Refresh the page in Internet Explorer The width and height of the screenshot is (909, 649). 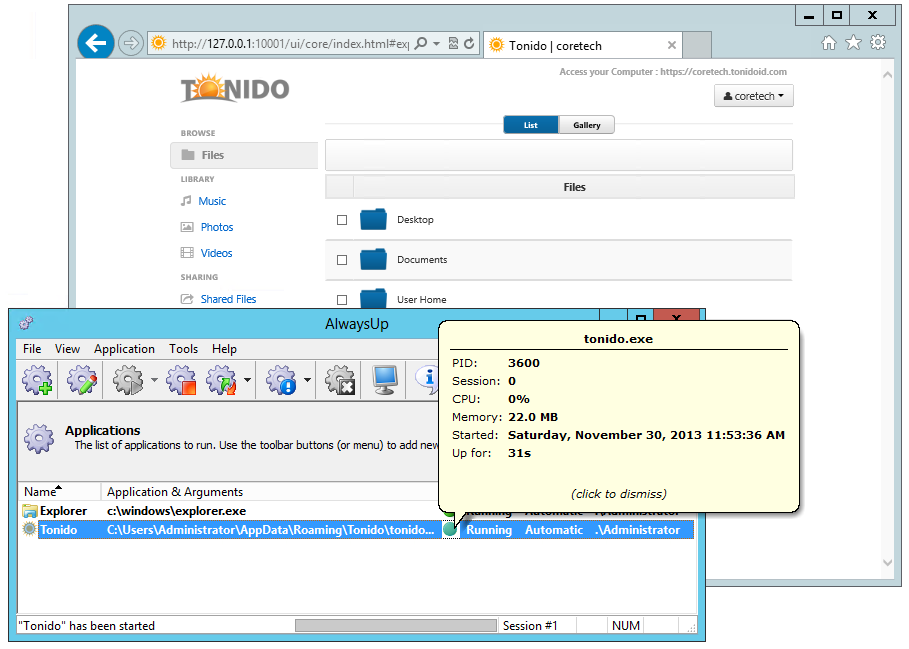point(469,44)
